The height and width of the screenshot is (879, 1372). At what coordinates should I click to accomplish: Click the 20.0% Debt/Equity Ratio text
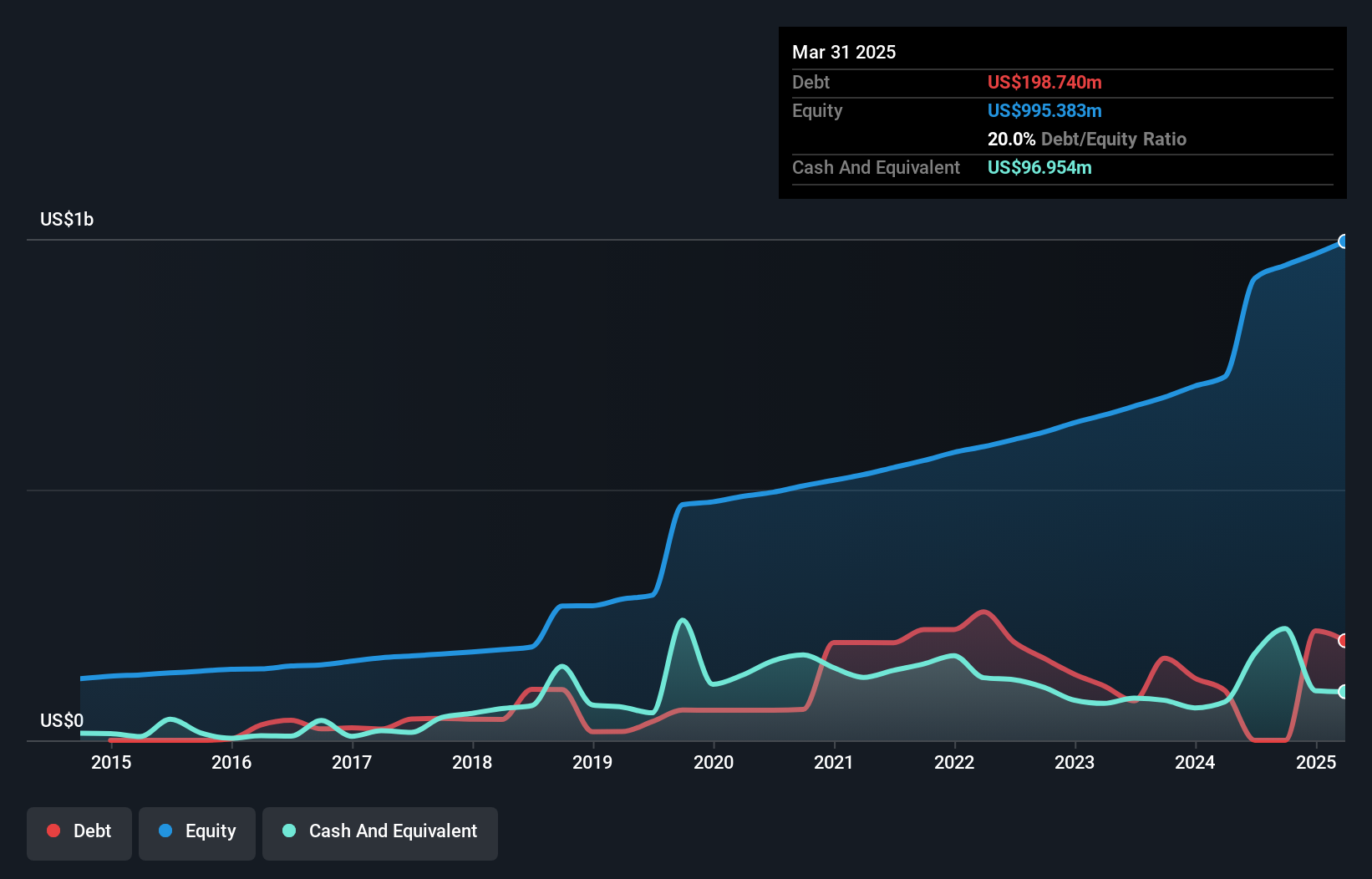(1087, 139)
